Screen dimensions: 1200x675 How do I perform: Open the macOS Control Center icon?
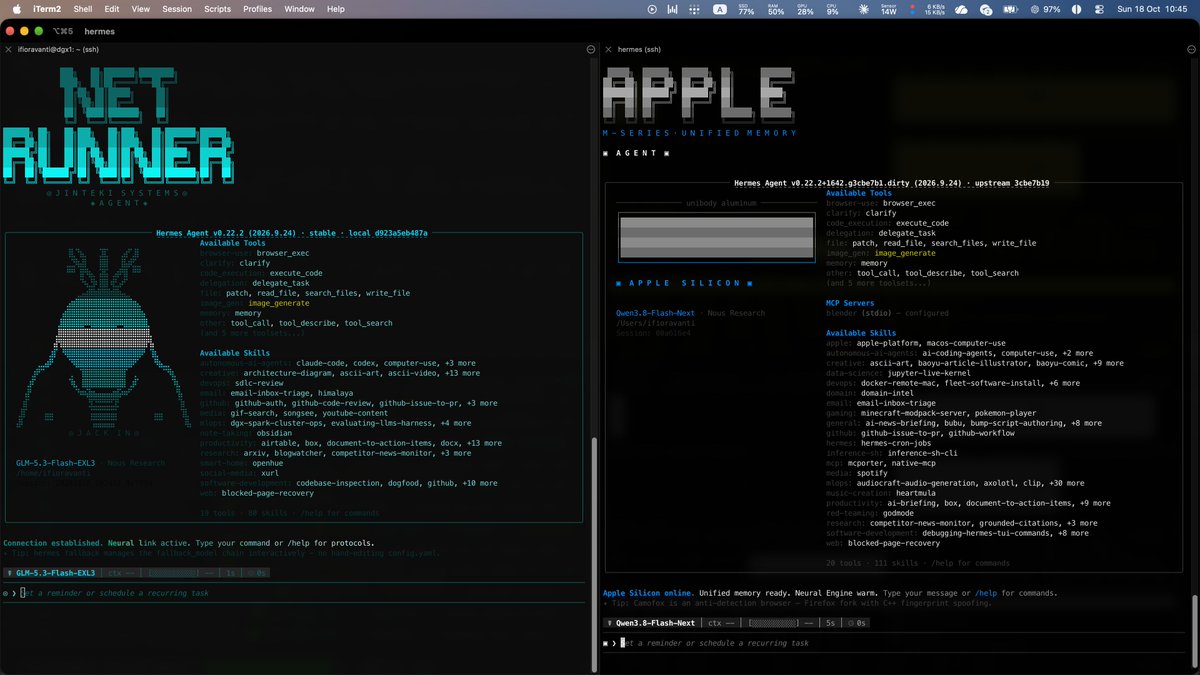point(1099,9)
